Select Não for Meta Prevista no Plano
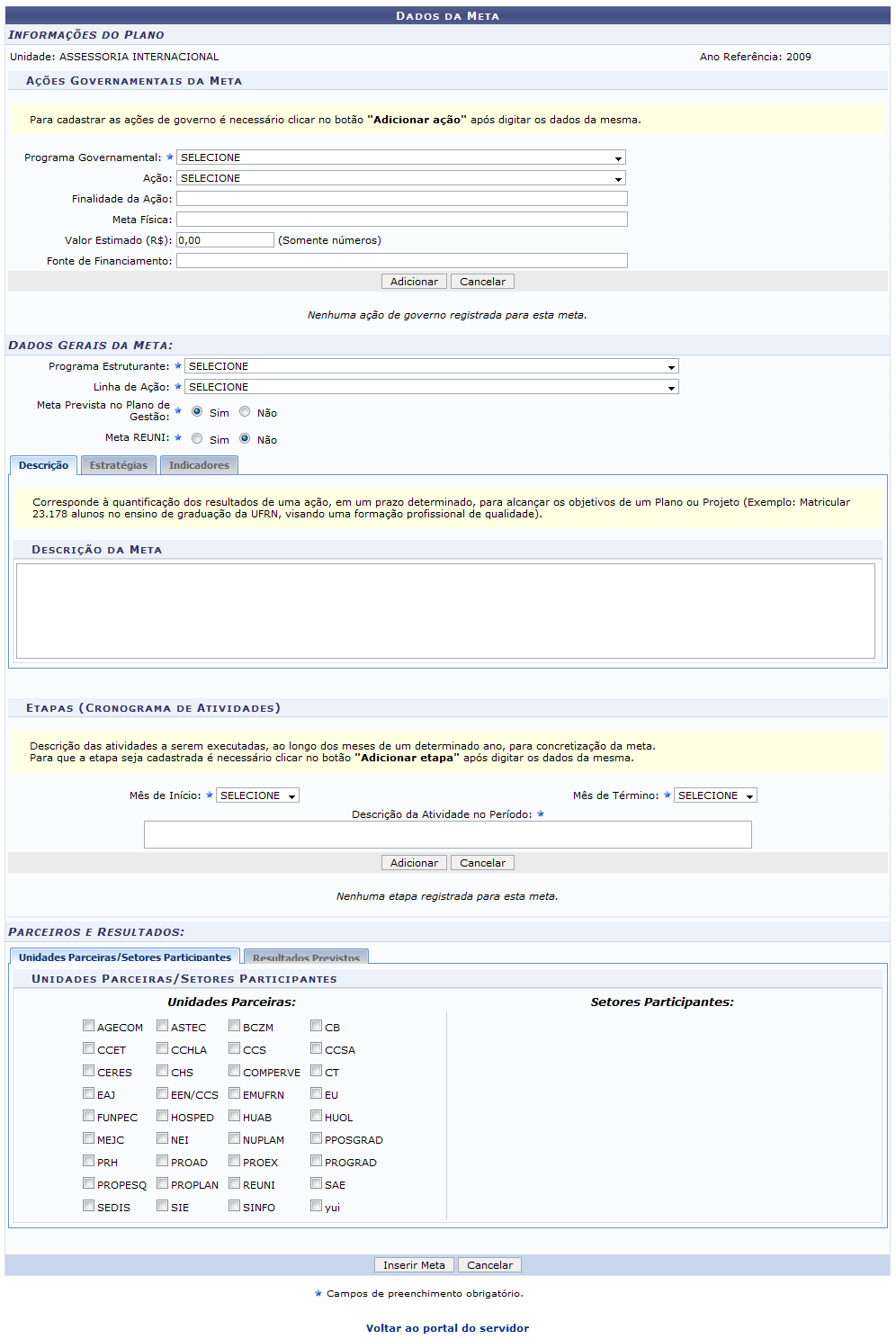The image size is (896, 1339). (x=245, y=411)
